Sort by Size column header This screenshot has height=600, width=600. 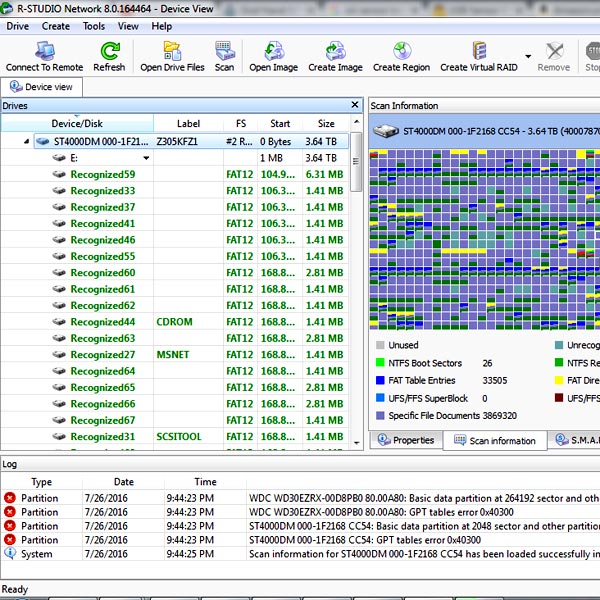coord(326,124)
